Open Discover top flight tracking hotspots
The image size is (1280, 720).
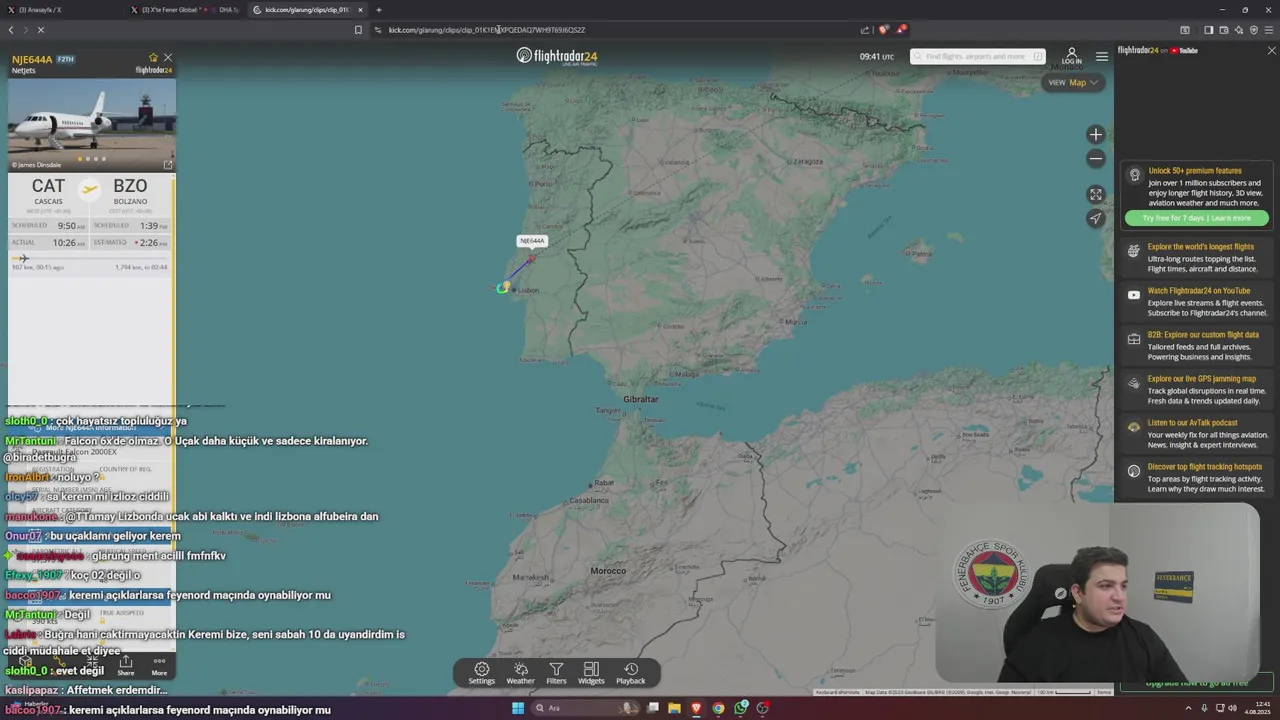pyautogui.click(x=1196, y=478)
